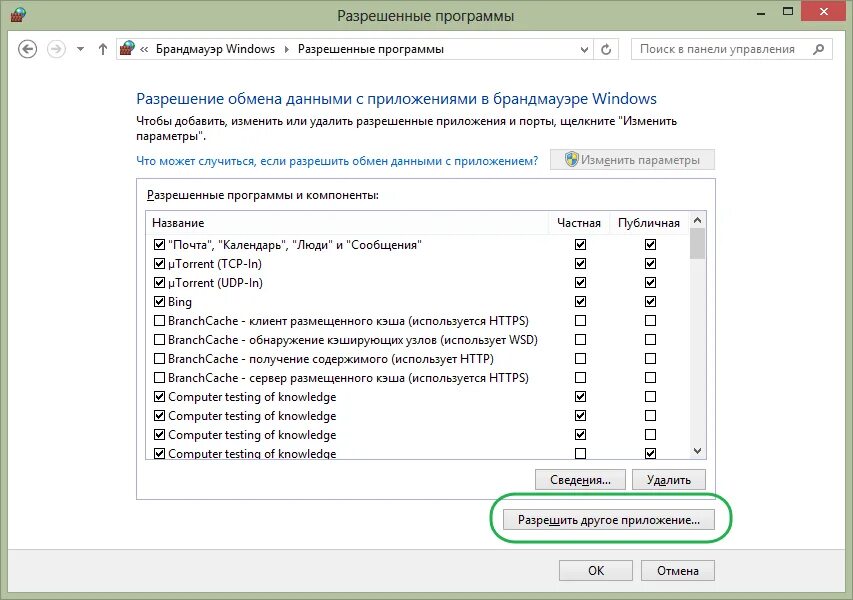Toggle µTorrent (UDP-In) name checkbox
Viewport: 853px width, 600px height.
point(159,282)
